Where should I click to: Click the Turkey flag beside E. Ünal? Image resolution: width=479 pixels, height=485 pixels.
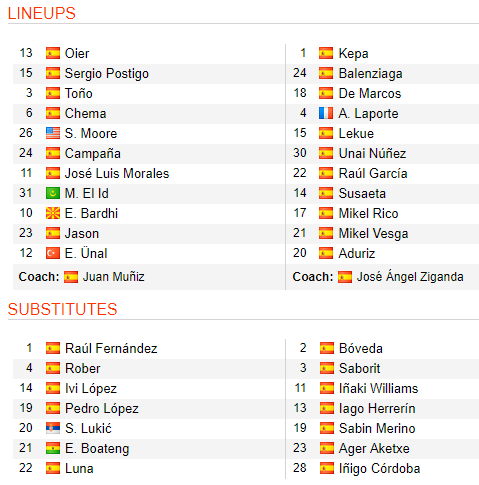(53, 253)
